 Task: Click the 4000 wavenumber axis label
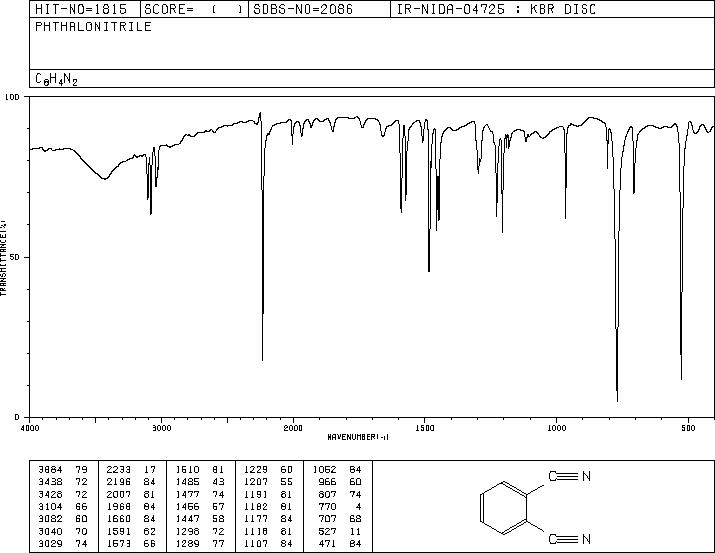(x=30, y=428)
